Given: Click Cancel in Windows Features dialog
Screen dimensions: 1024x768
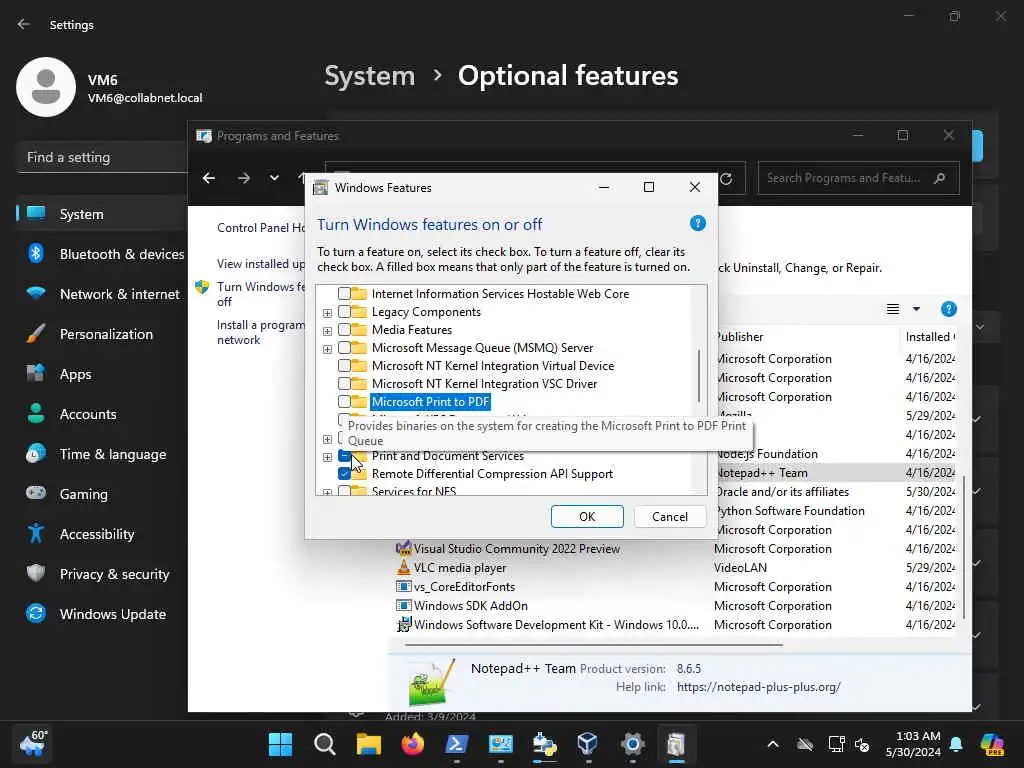Looking at the screenshot, I should [669, 517].
